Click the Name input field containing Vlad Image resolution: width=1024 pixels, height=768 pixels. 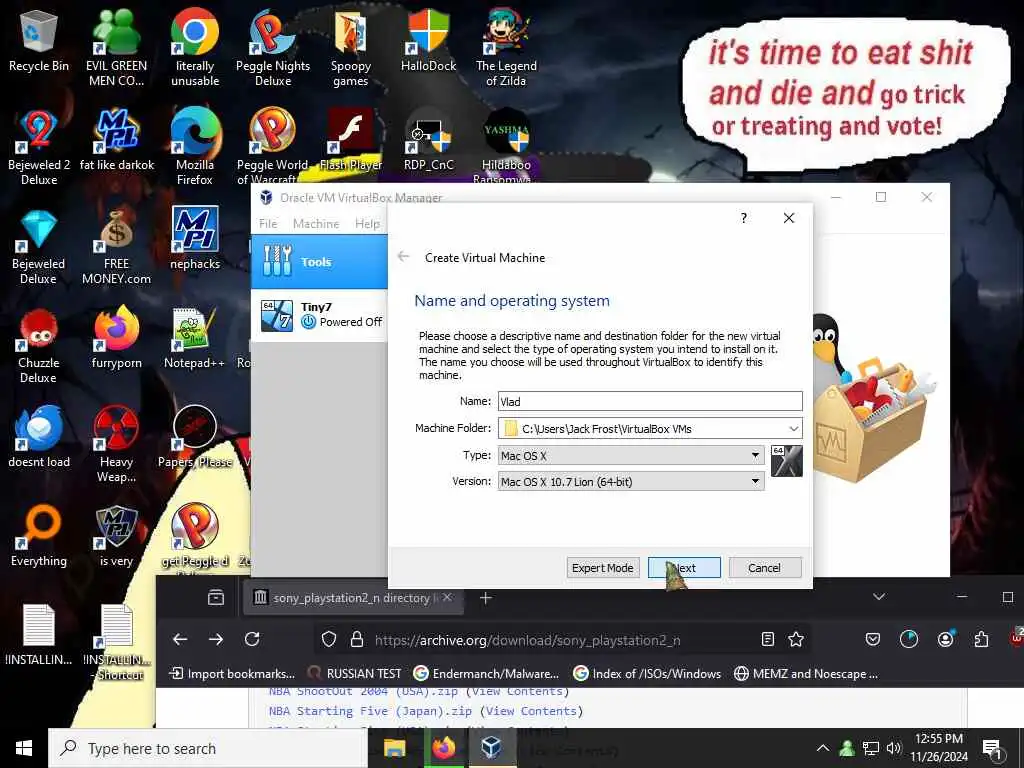[650, 402]
